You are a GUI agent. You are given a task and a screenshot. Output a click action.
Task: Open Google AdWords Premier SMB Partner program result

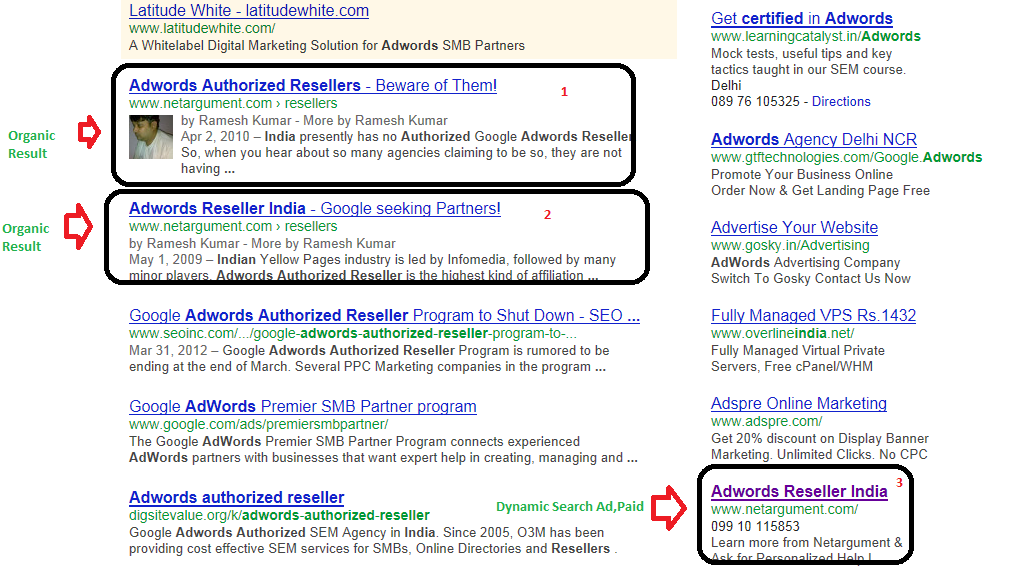point(303,407)
